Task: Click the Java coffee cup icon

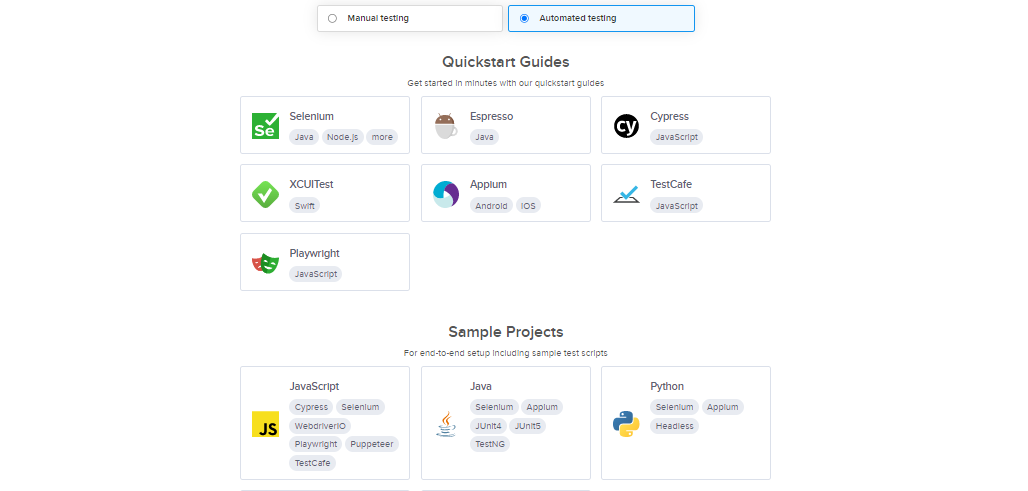Action: pos(446,424)
